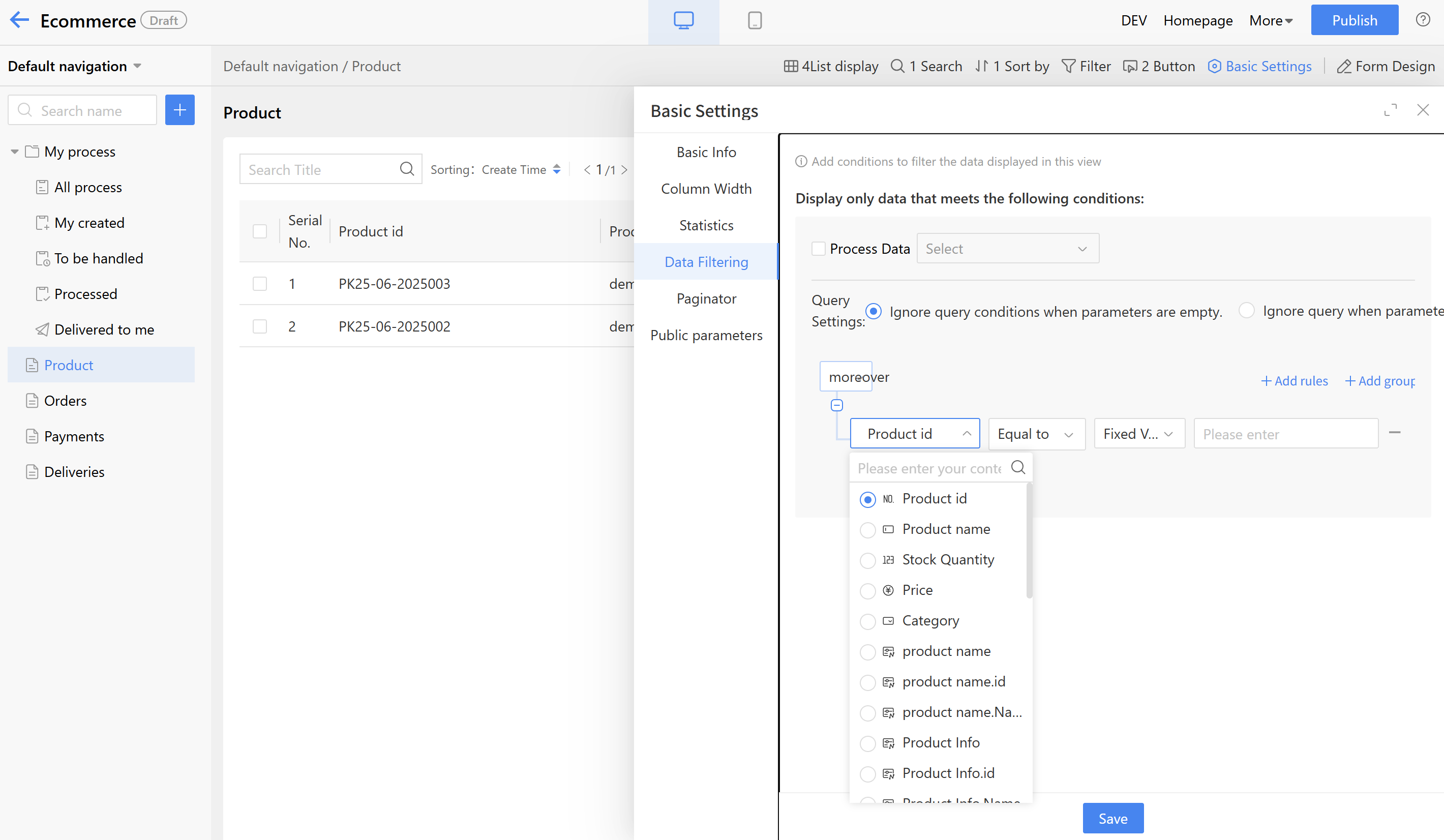Open the Column Width tab

(x=706, y=189)
